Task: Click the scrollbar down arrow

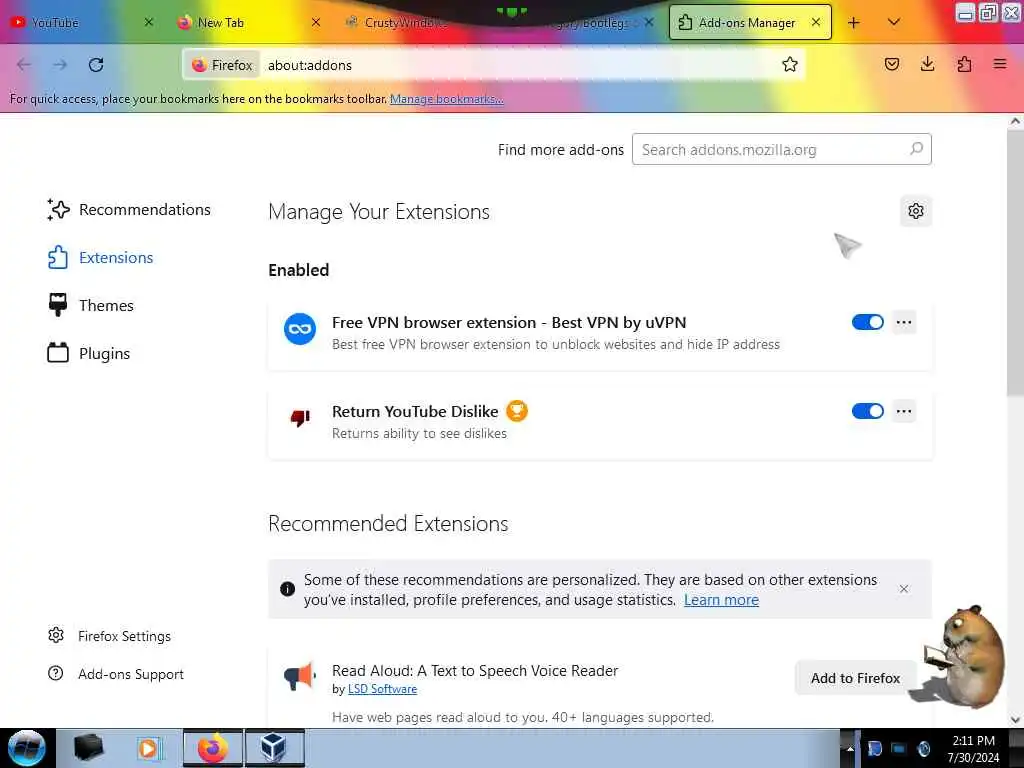Action: tap(1015, 720)
